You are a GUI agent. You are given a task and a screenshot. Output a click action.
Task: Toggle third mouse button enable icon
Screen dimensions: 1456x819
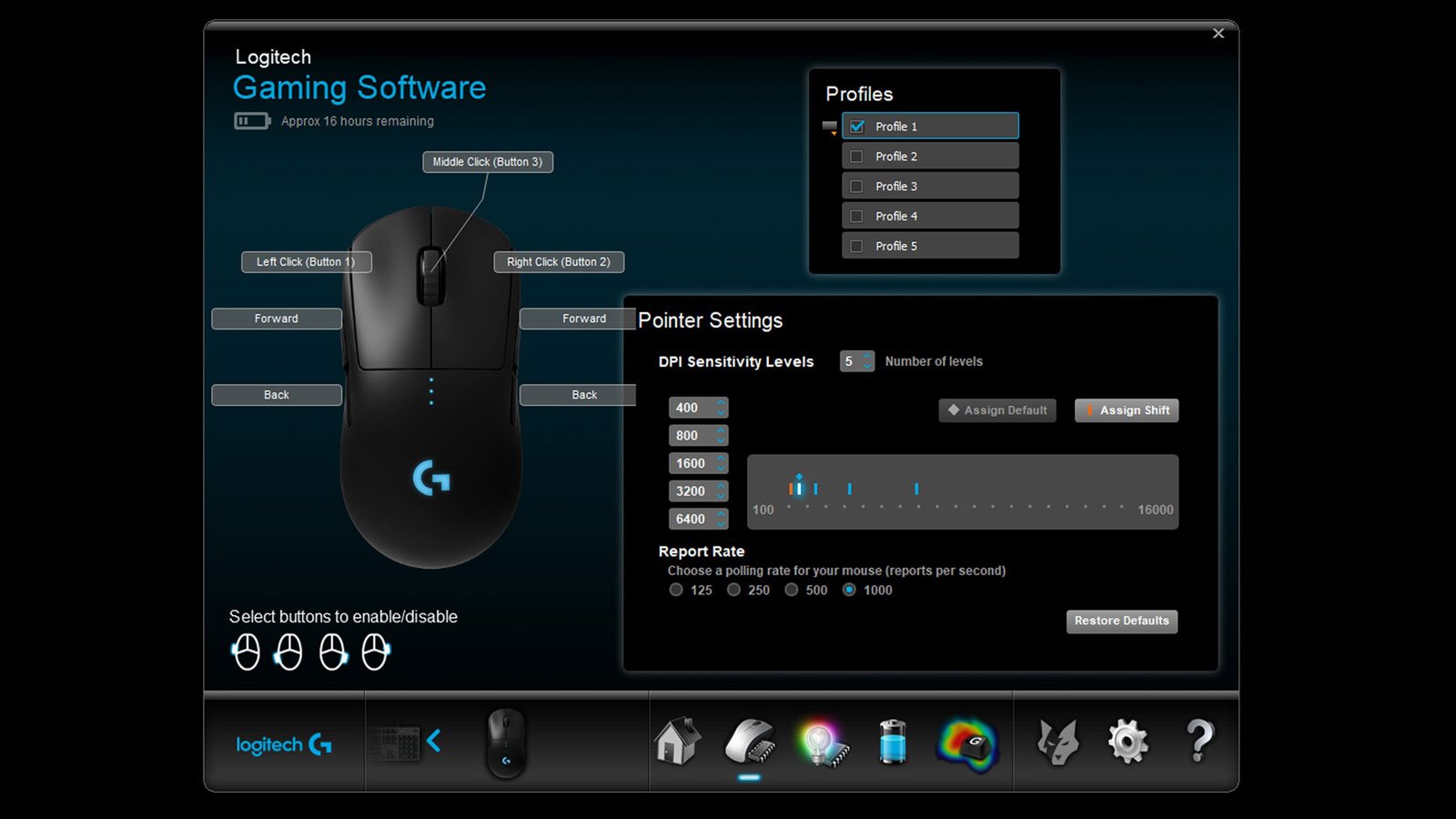333,652
